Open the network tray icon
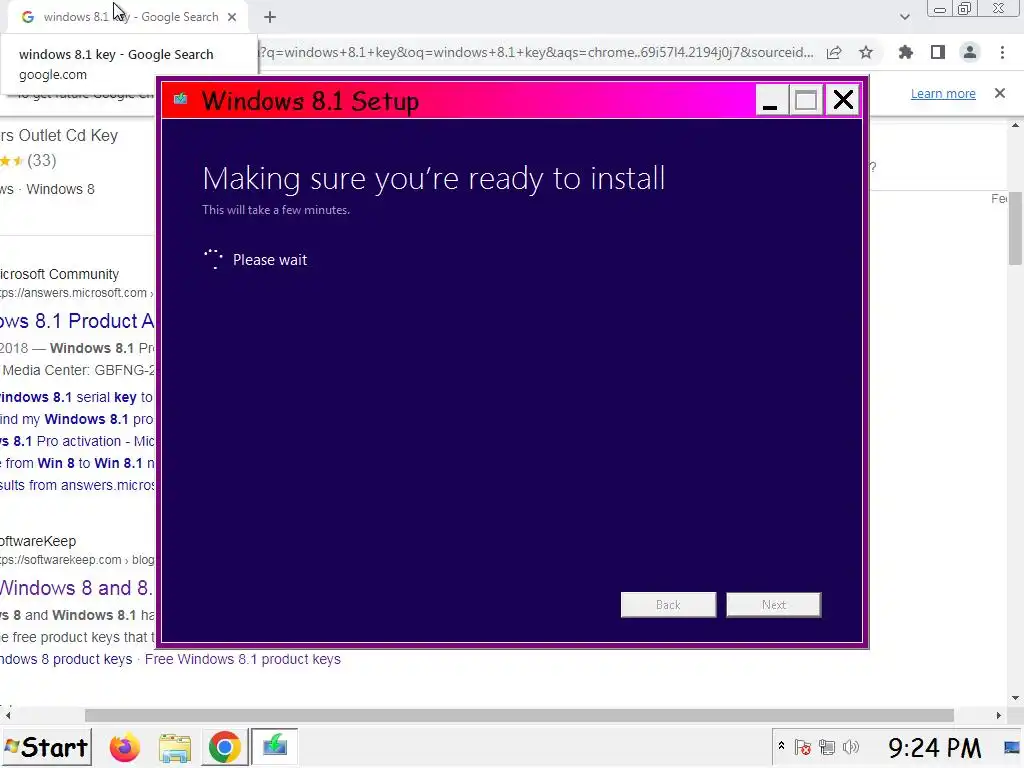 [827, 747]
